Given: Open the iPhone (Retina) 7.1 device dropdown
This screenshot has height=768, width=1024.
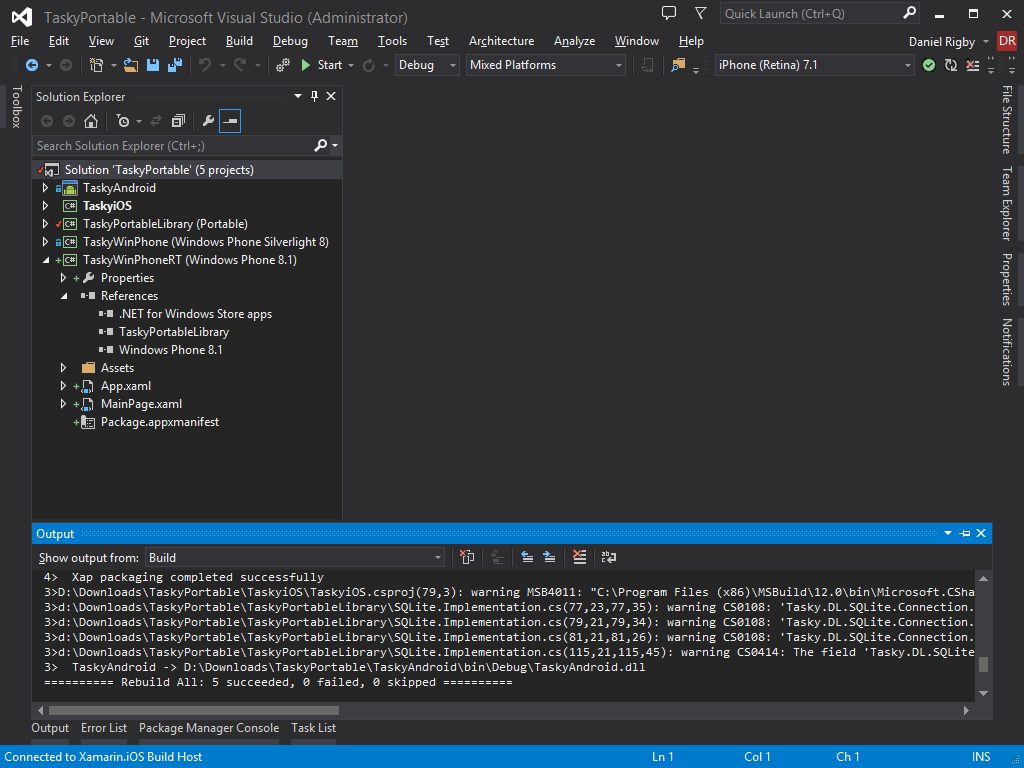Looking at the screenshot, I should (814, 65).
